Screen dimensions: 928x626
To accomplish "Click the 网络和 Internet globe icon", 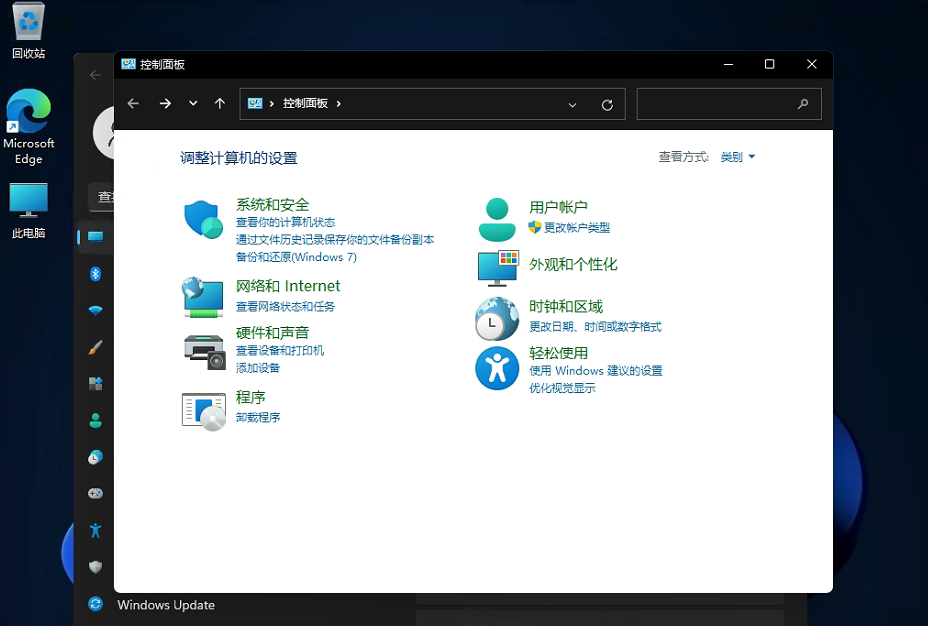I will point(202,297).
